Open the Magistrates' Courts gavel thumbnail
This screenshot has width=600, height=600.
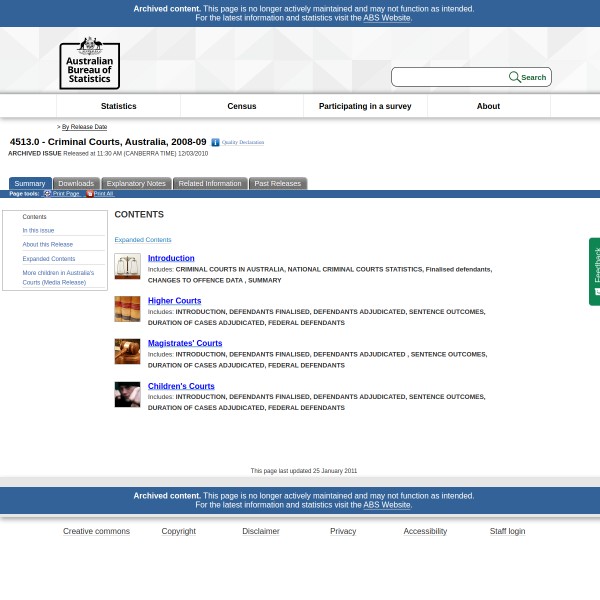click(127, 351)
